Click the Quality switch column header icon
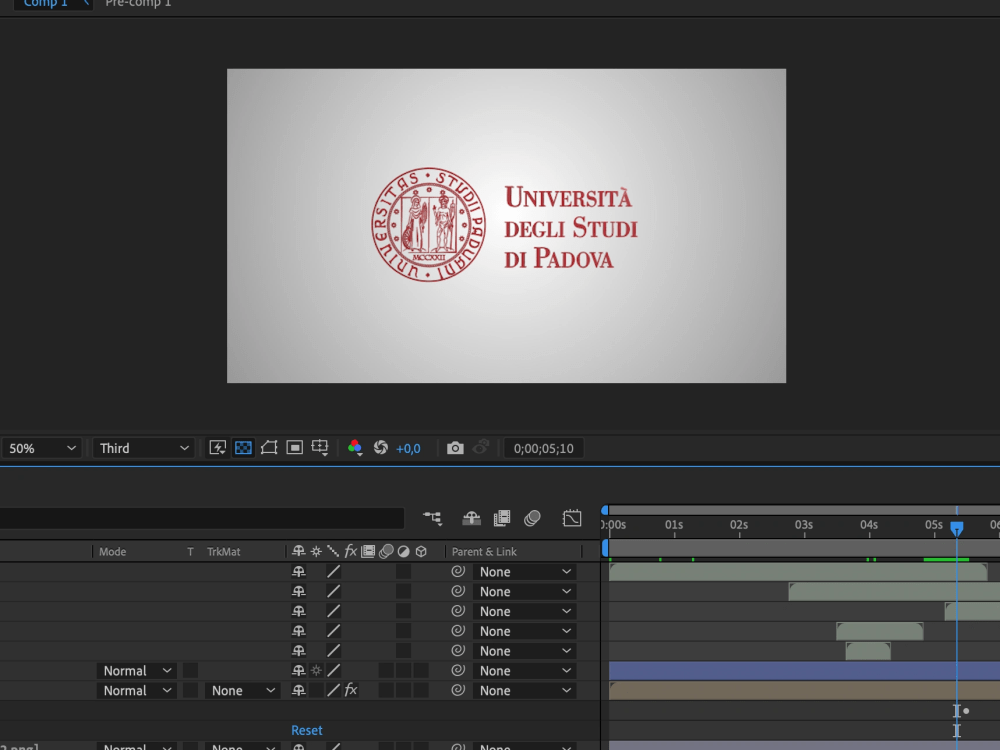The image size is (1000, 750). [x=333, y=552]
